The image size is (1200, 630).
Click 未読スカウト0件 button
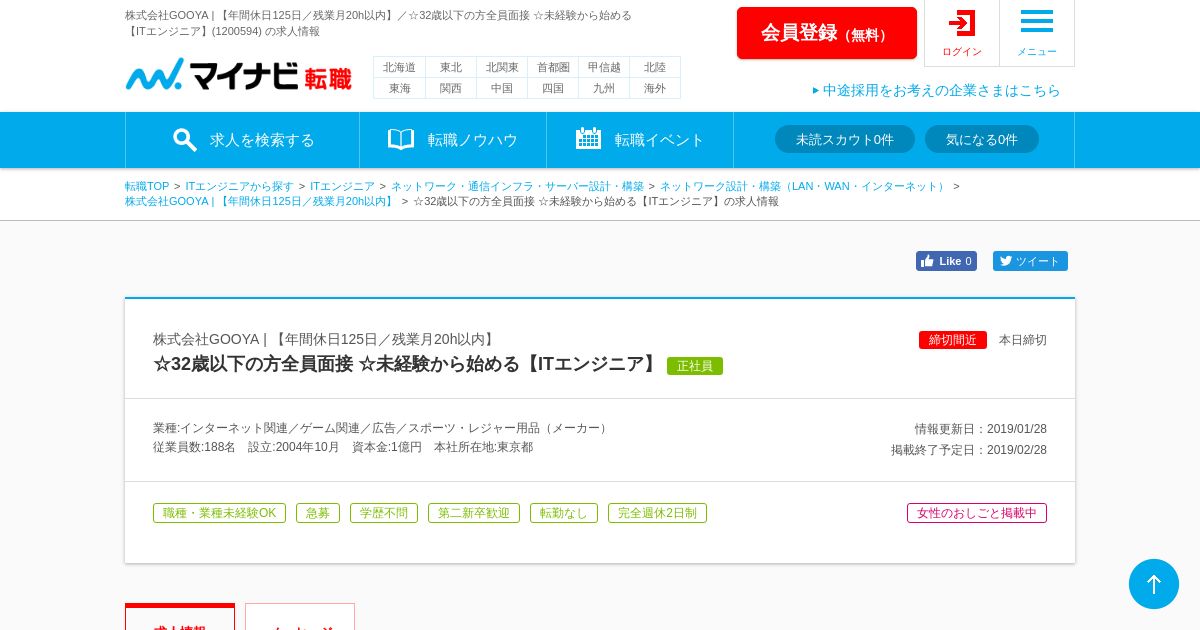point(845,139)
